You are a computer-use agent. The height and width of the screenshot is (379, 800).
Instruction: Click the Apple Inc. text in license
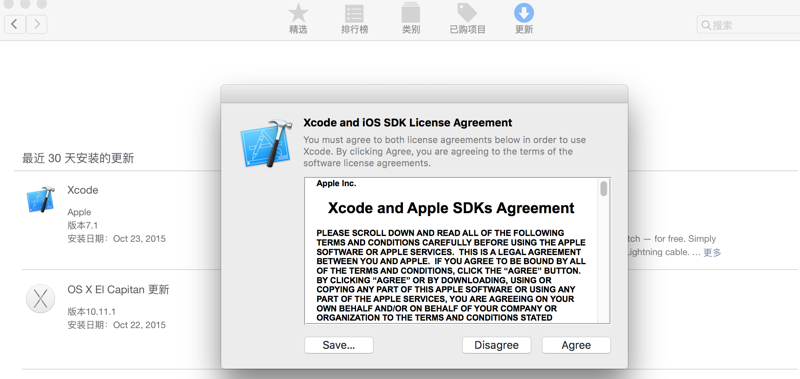pyautogui.click(x=336, y=184)
